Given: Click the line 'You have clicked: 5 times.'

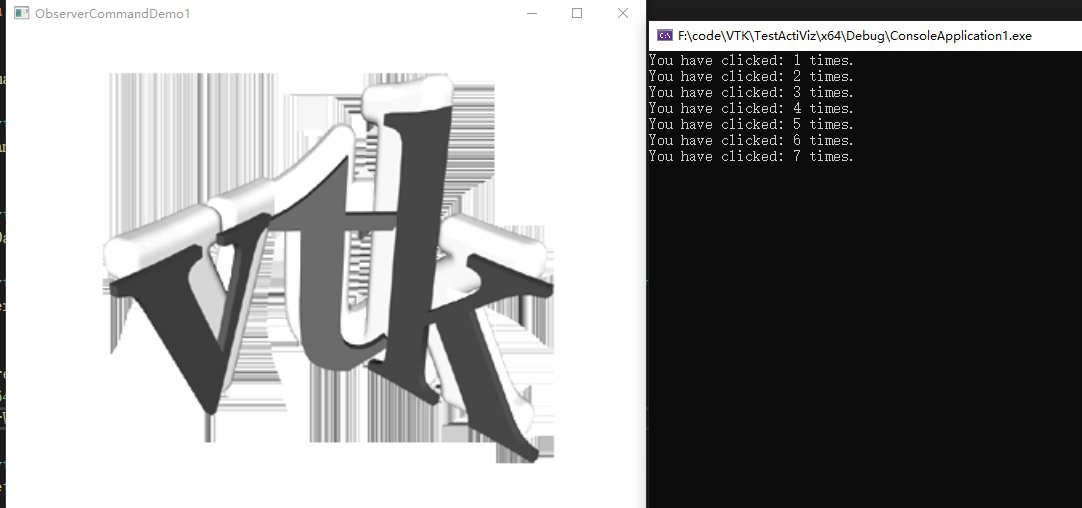Looking at the screenshot, I should 751,124.
